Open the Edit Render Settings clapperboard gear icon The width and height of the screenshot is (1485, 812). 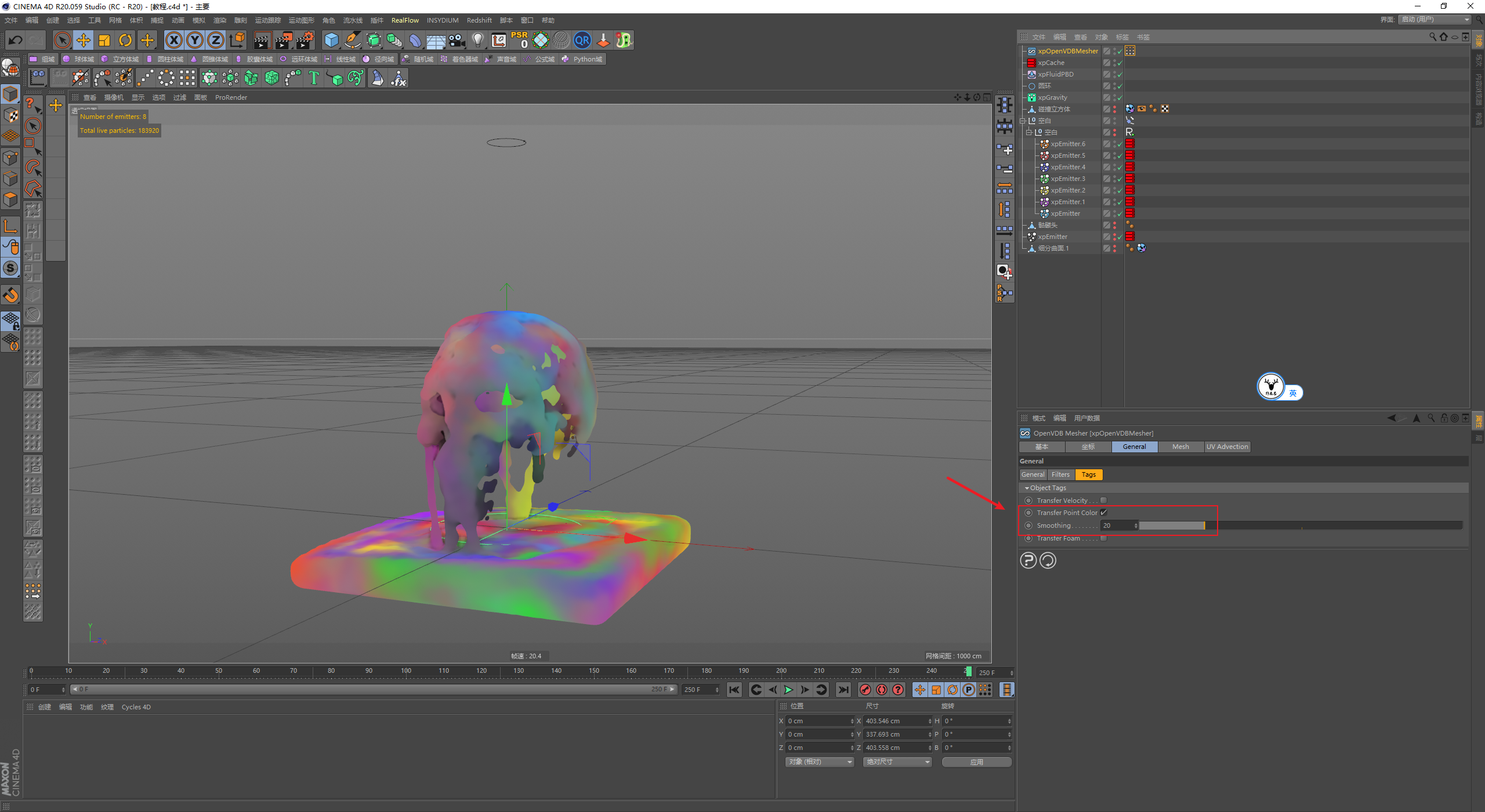click(305, 40)
